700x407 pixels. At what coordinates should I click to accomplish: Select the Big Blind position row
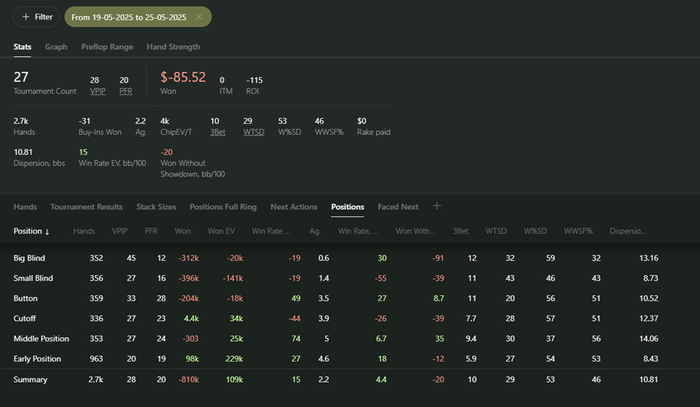tap(33, 258)
